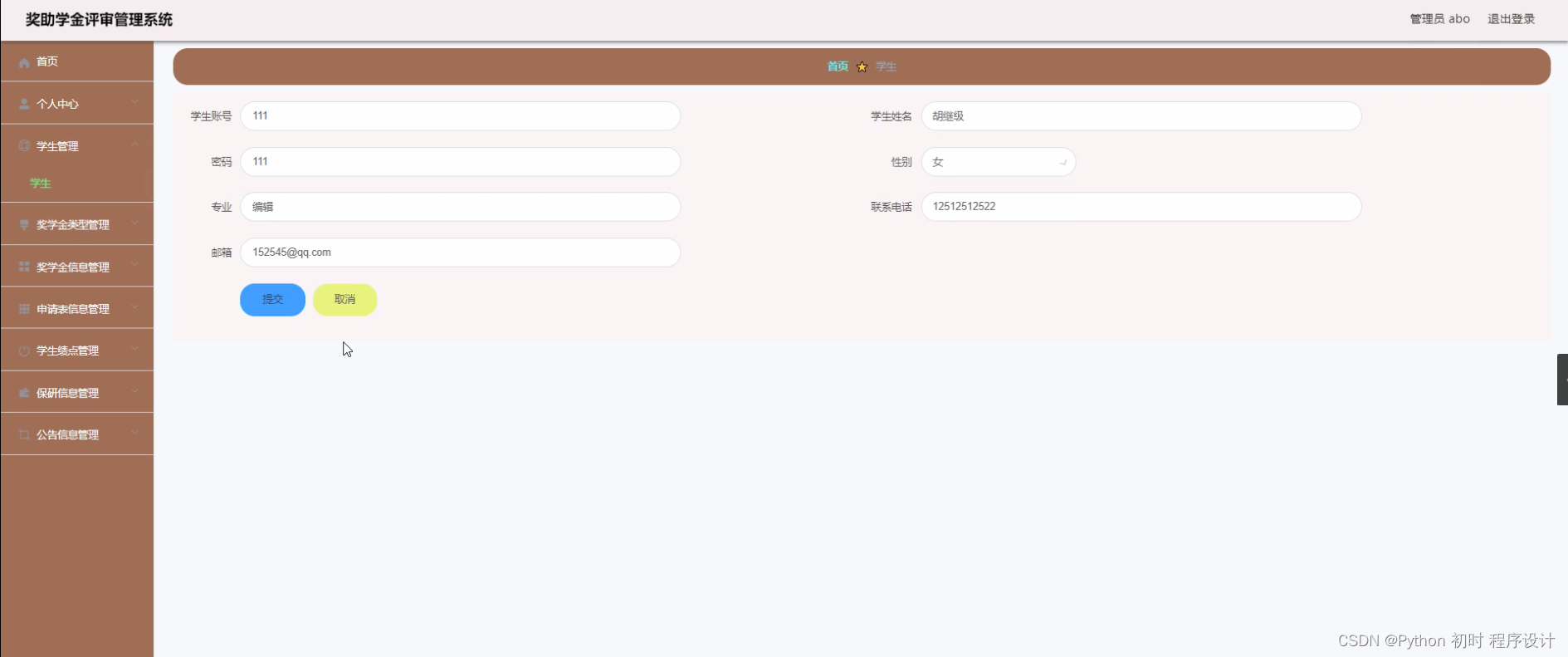Click the 专业 input field
The height and width of the screenshot is (657, 1568).
click(461, 207)
